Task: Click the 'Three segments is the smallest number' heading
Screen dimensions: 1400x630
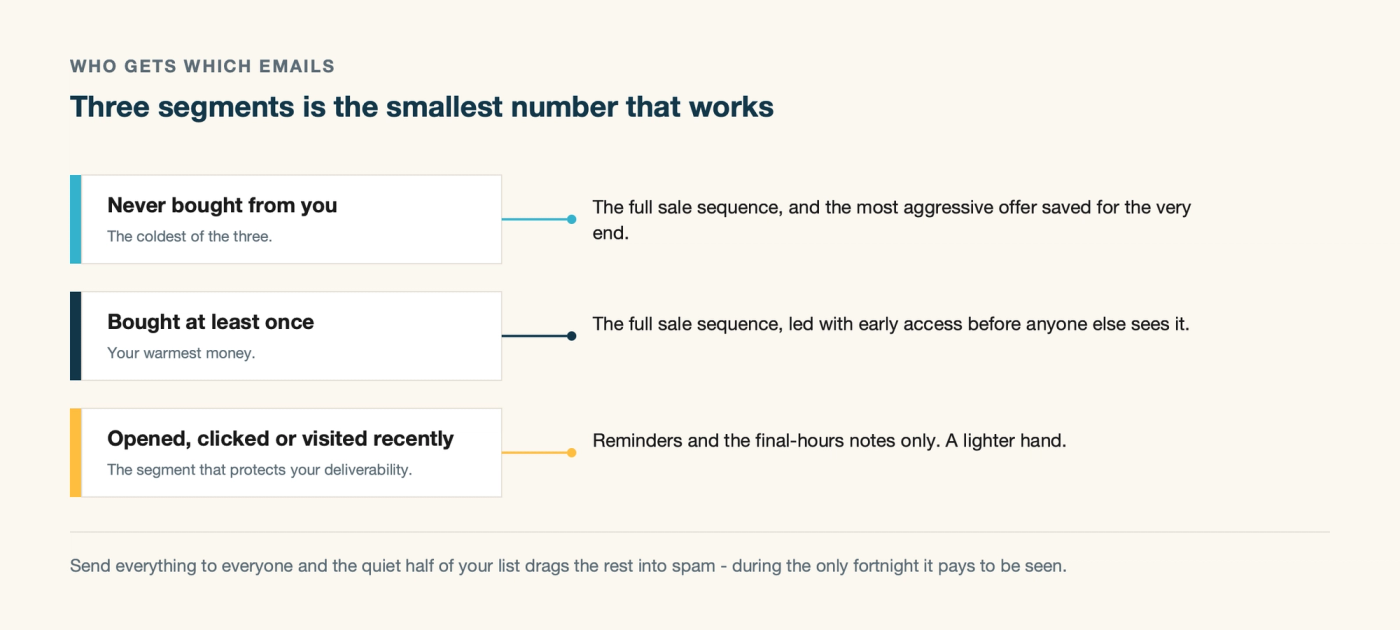Action: point(422,107)
